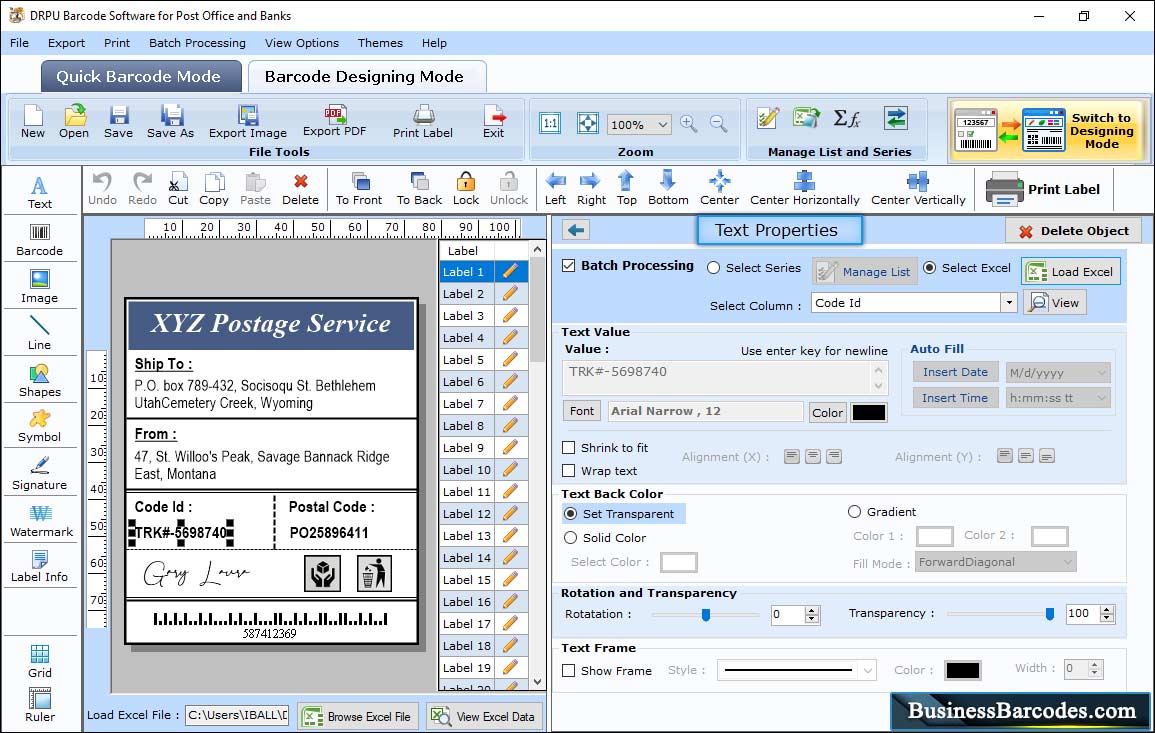This screenshot has width=1155, height=733.
Task: Select the Text tool in sidebar
Action: click(x=40, y=193)
